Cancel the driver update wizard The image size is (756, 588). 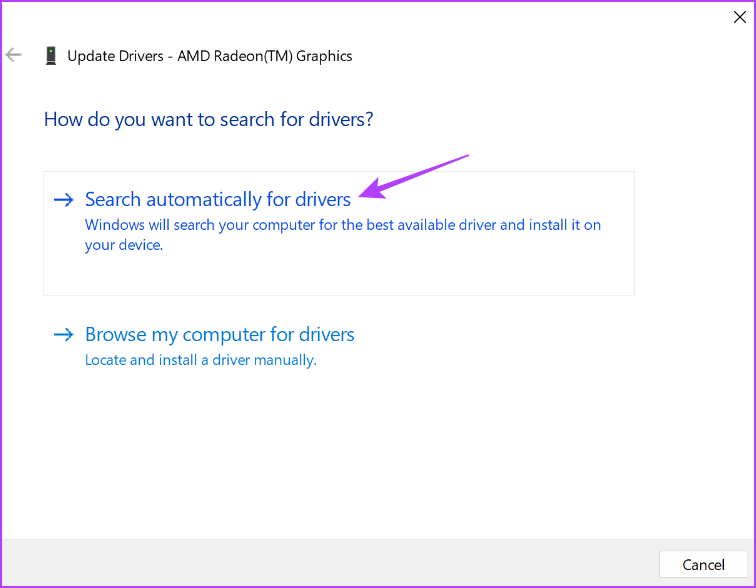703,564
